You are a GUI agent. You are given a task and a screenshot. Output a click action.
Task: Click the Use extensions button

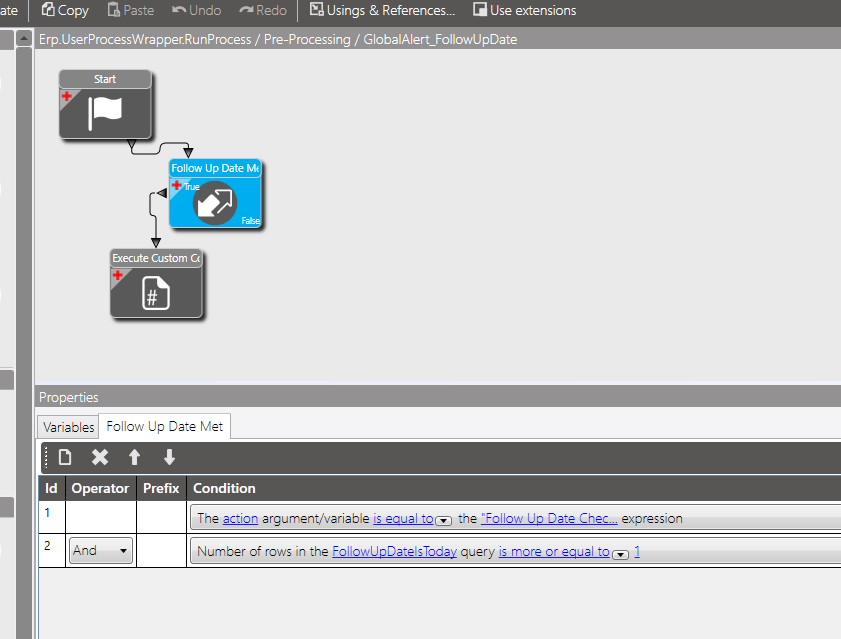pos(525,10)
